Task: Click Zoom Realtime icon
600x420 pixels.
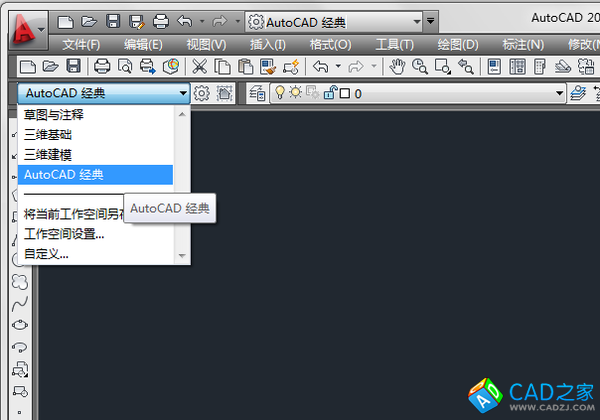Action: (420, 67)
